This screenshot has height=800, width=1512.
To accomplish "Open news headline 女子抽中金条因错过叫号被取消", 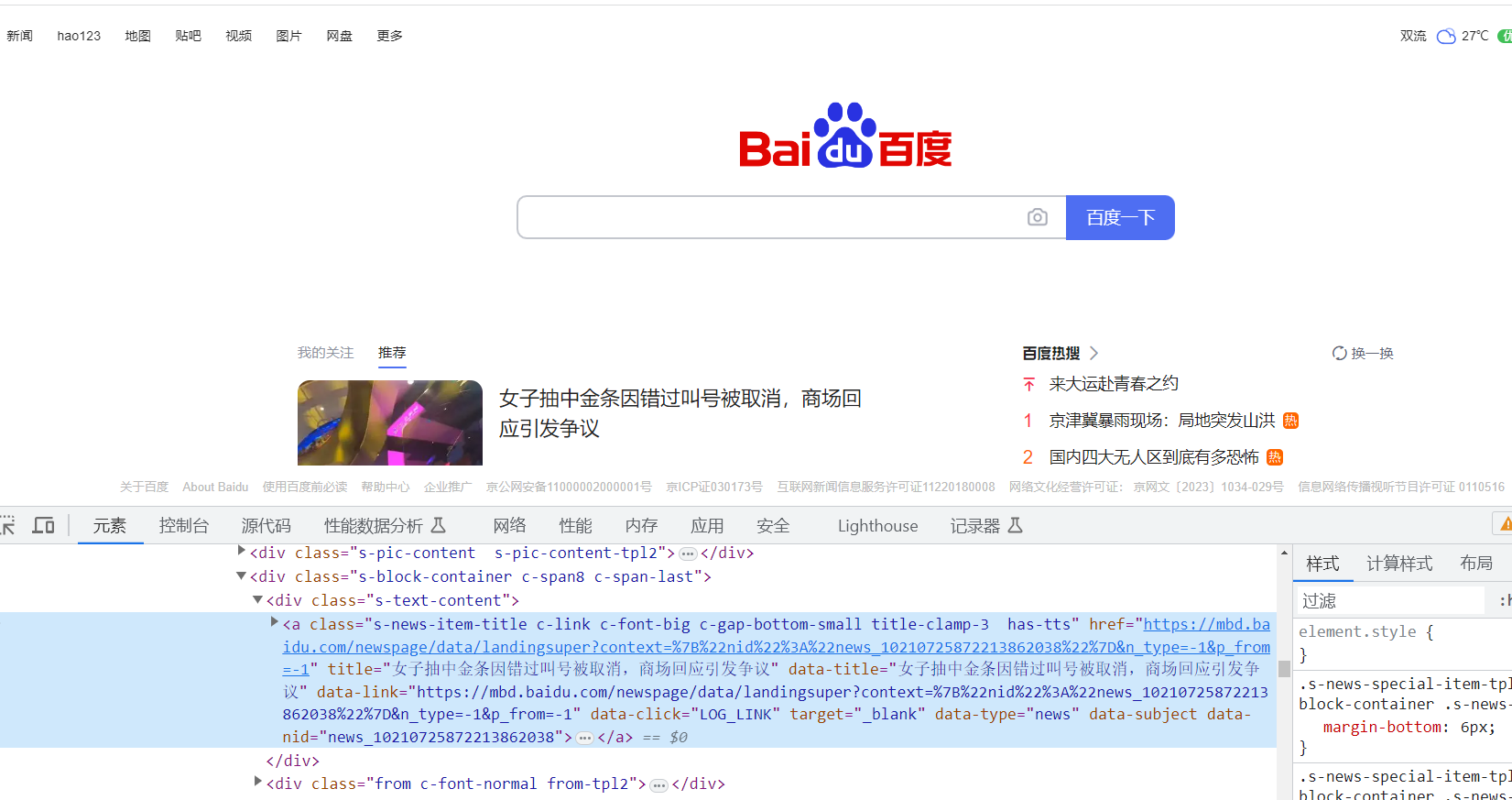I will (x=680, y=413).
